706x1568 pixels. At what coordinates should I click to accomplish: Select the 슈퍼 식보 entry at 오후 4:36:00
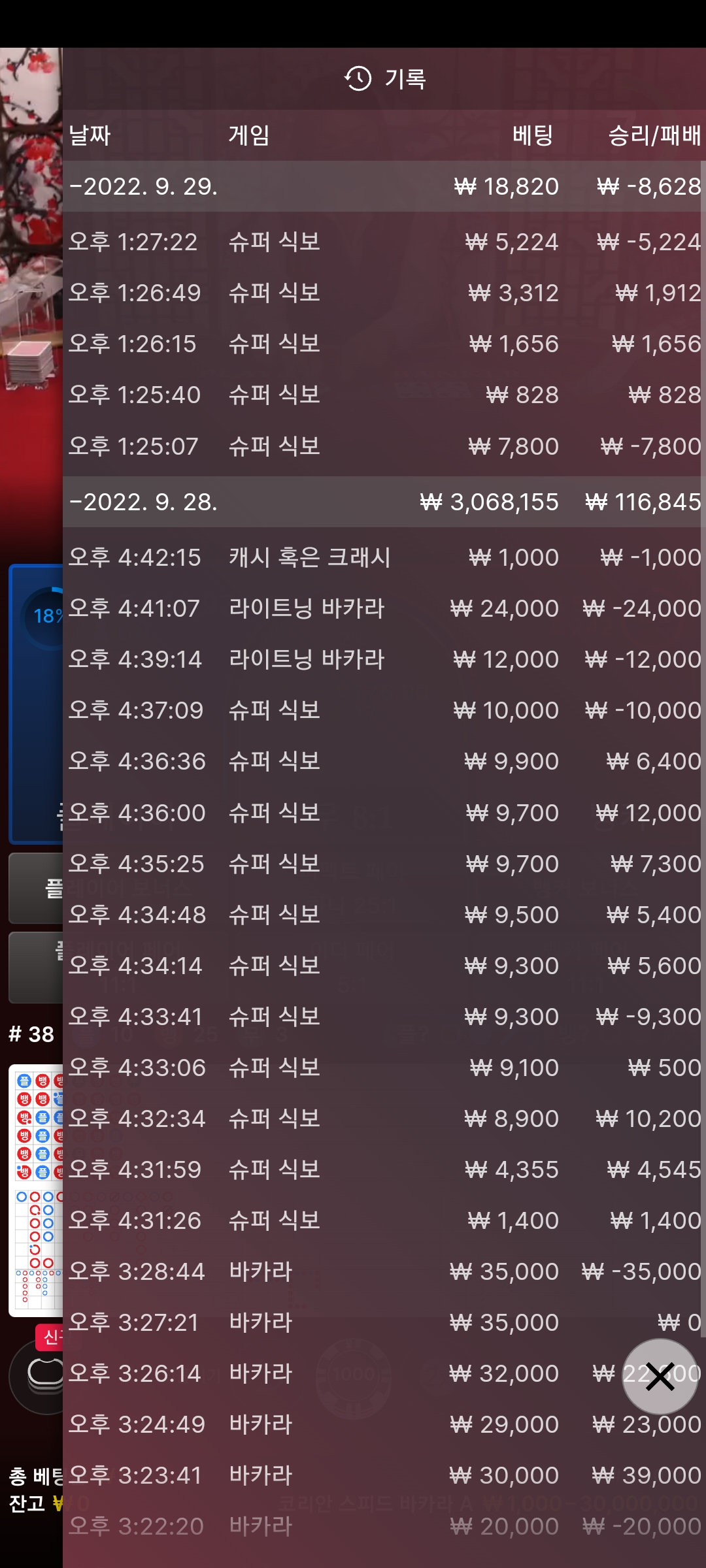pos(384,813)
